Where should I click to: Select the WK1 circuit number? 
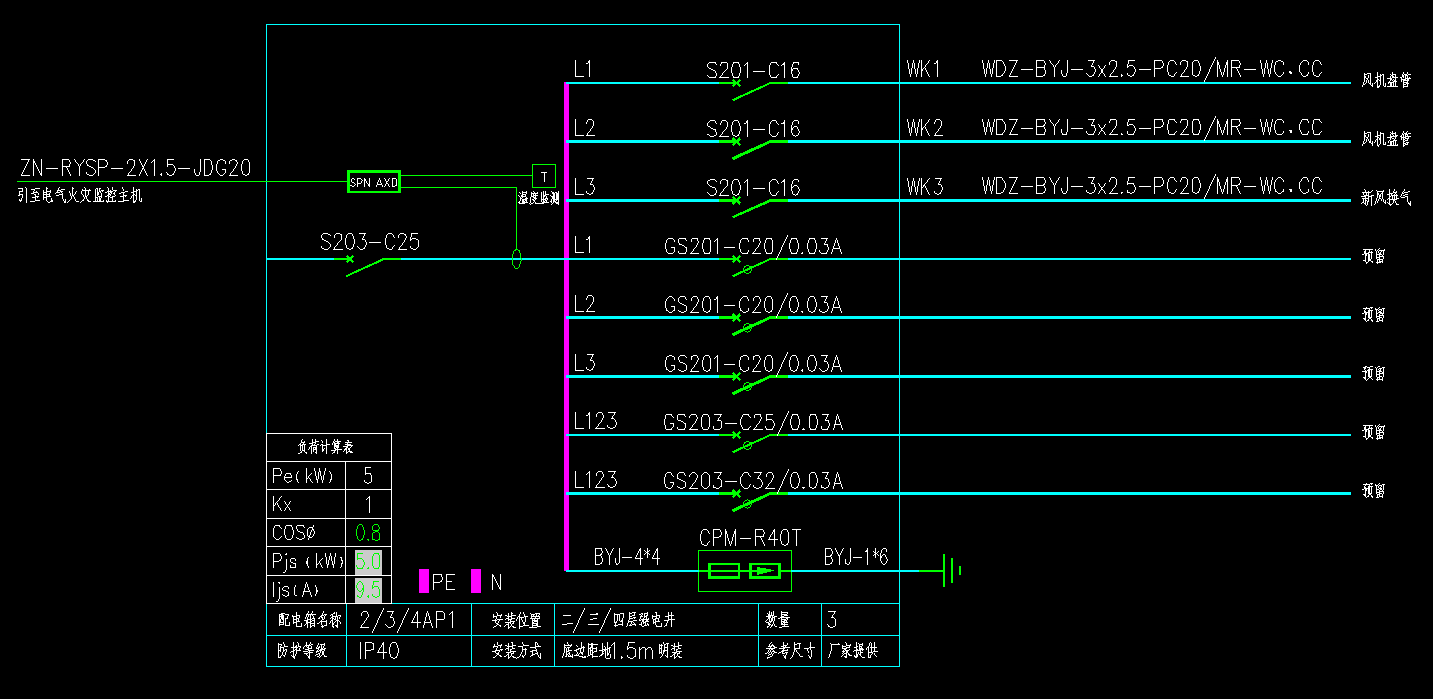point(925,69)
